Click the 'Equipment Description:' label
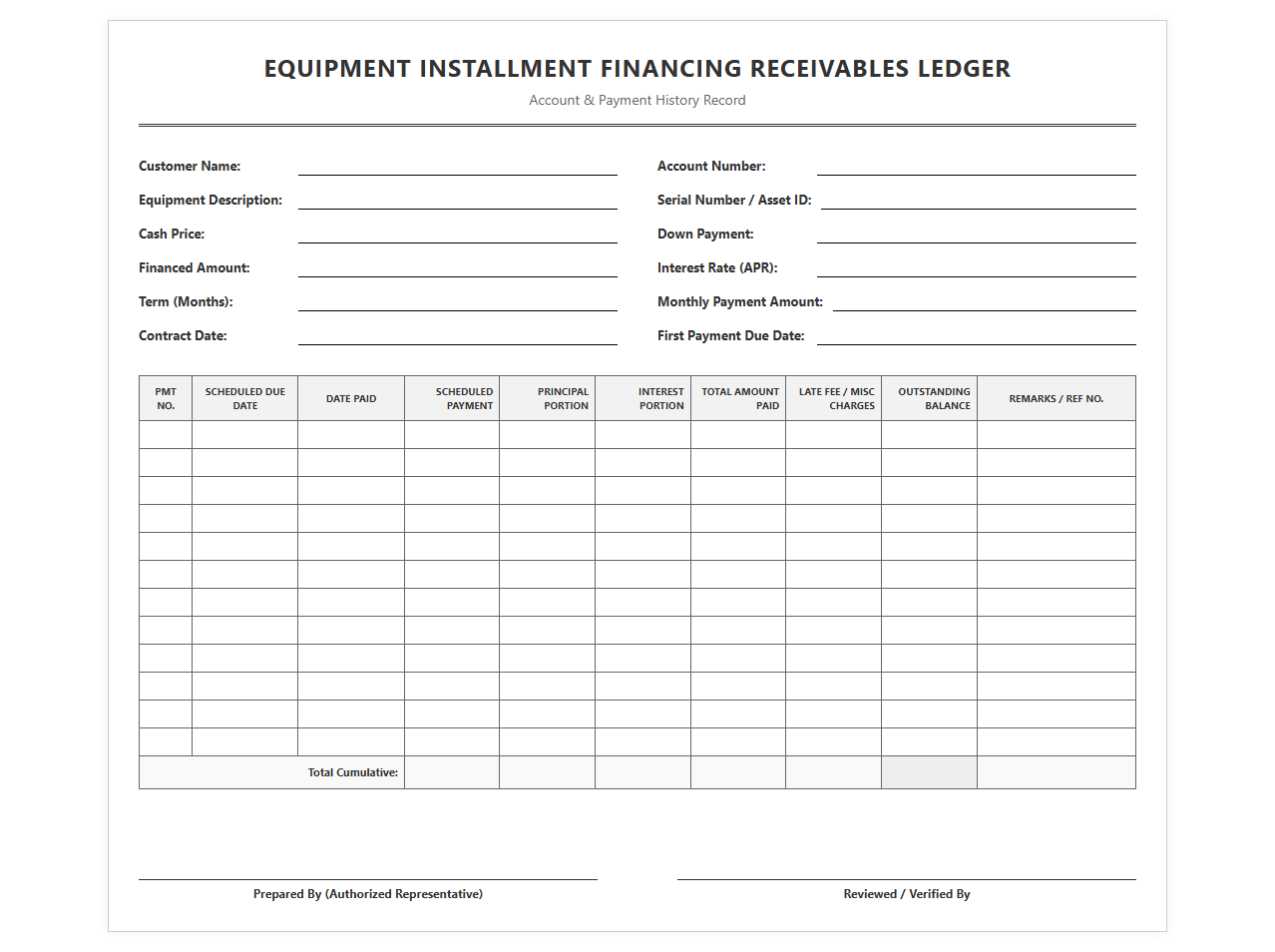The height and width of the screenshot is (952, 1275). click(211, 200)
